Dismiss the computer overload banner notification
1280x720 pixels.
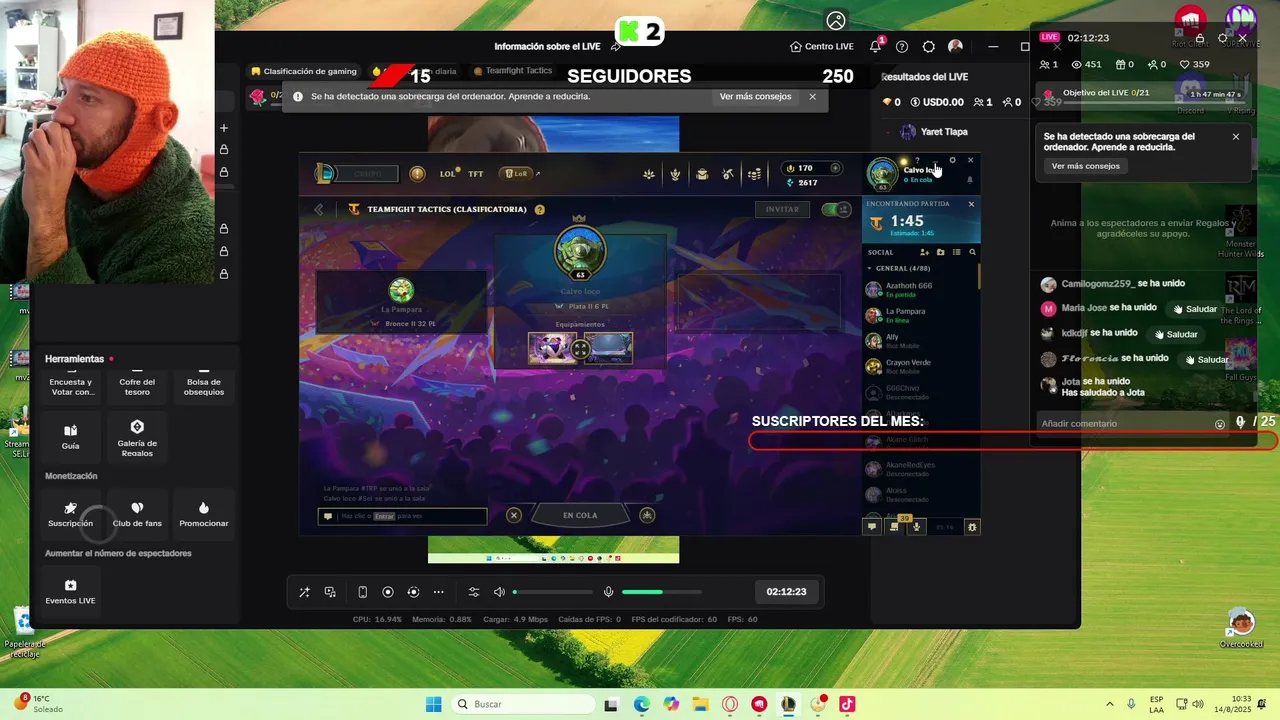click(x=813, y=97)
